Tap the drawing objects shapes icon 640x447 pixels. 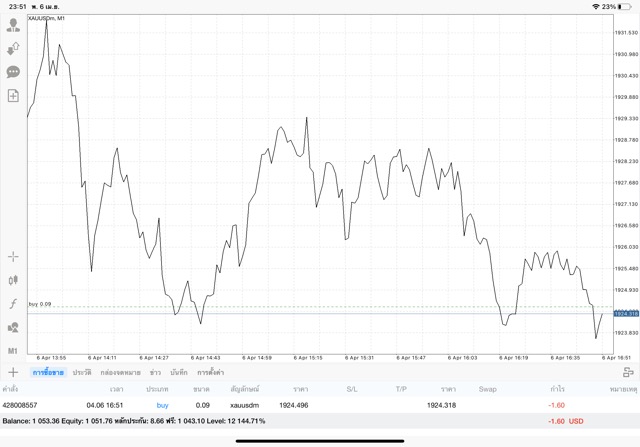pyautogui.click(x=13, y=328)
